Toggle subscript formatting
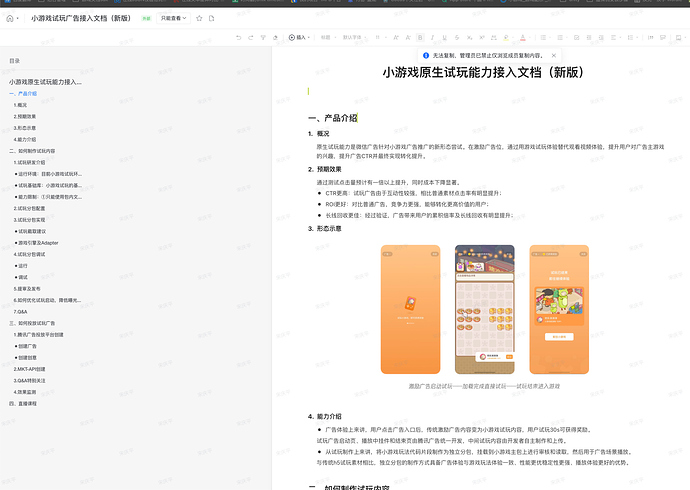This screenshot has height=490, width=690. pos(470,37)
